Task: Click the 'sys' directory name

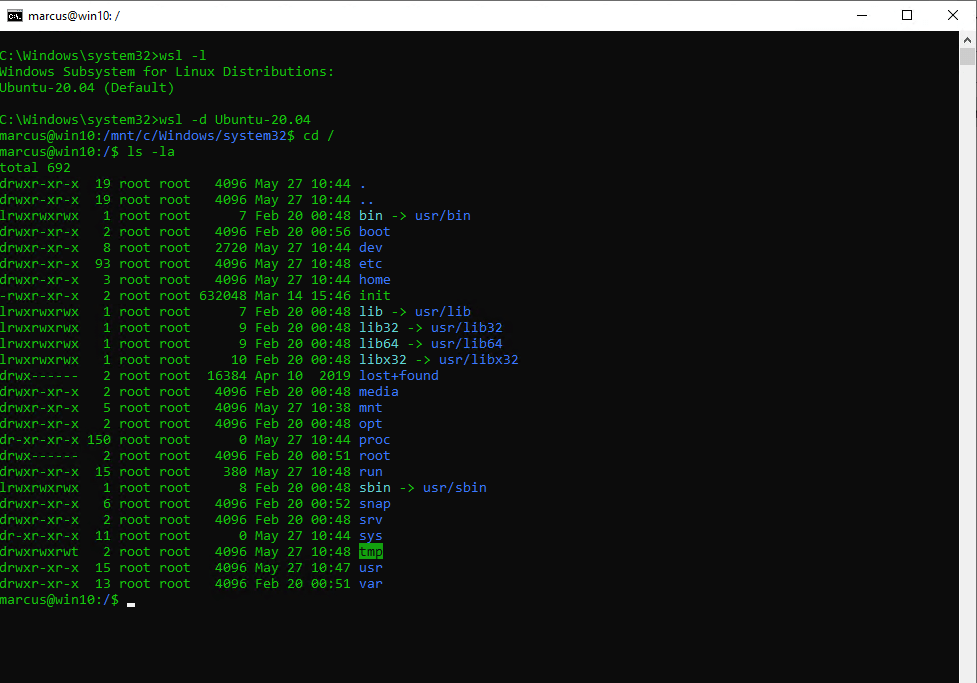Action: tap(371, 536)
